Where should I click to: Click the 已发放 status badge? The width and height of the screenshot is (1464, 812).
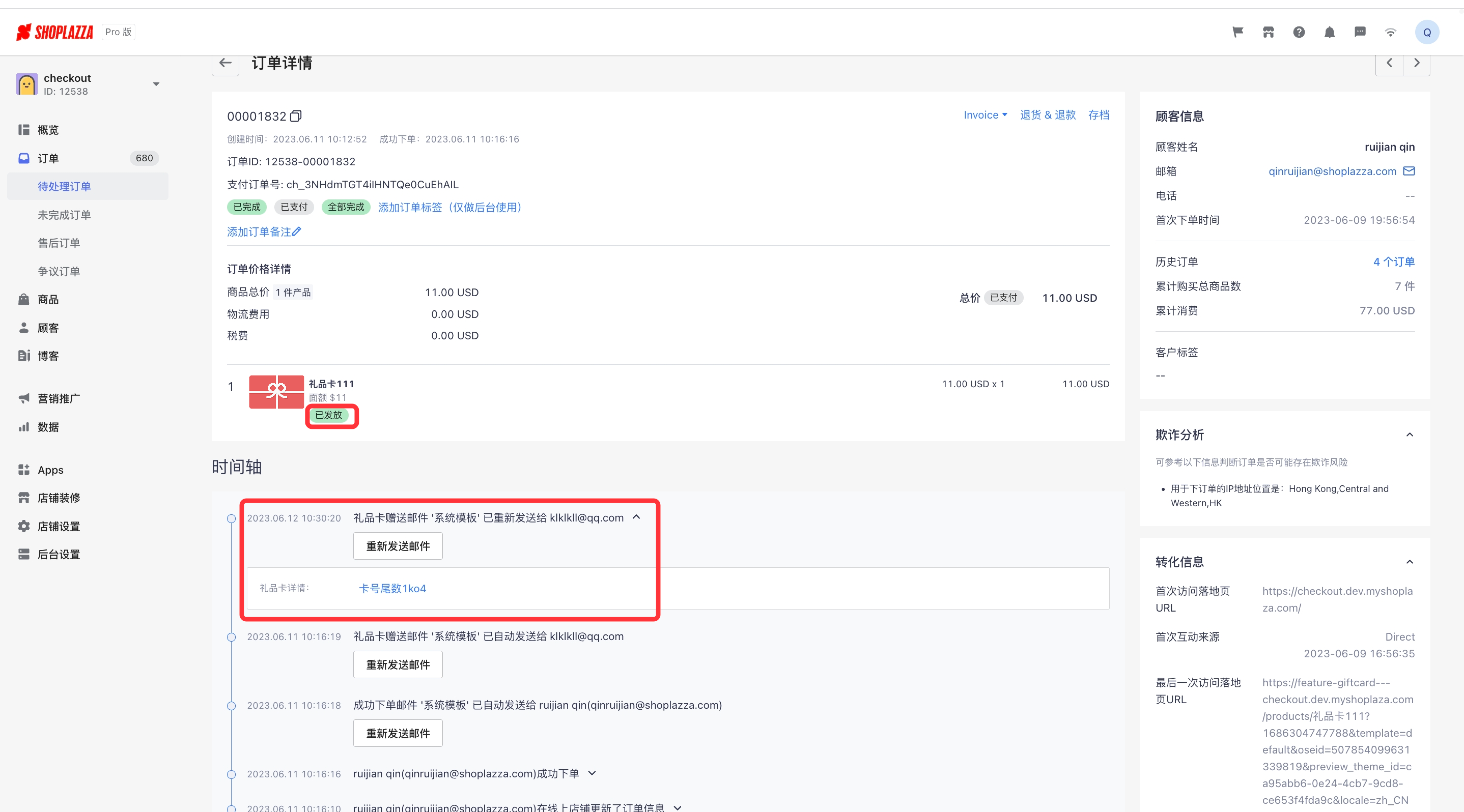329,415
